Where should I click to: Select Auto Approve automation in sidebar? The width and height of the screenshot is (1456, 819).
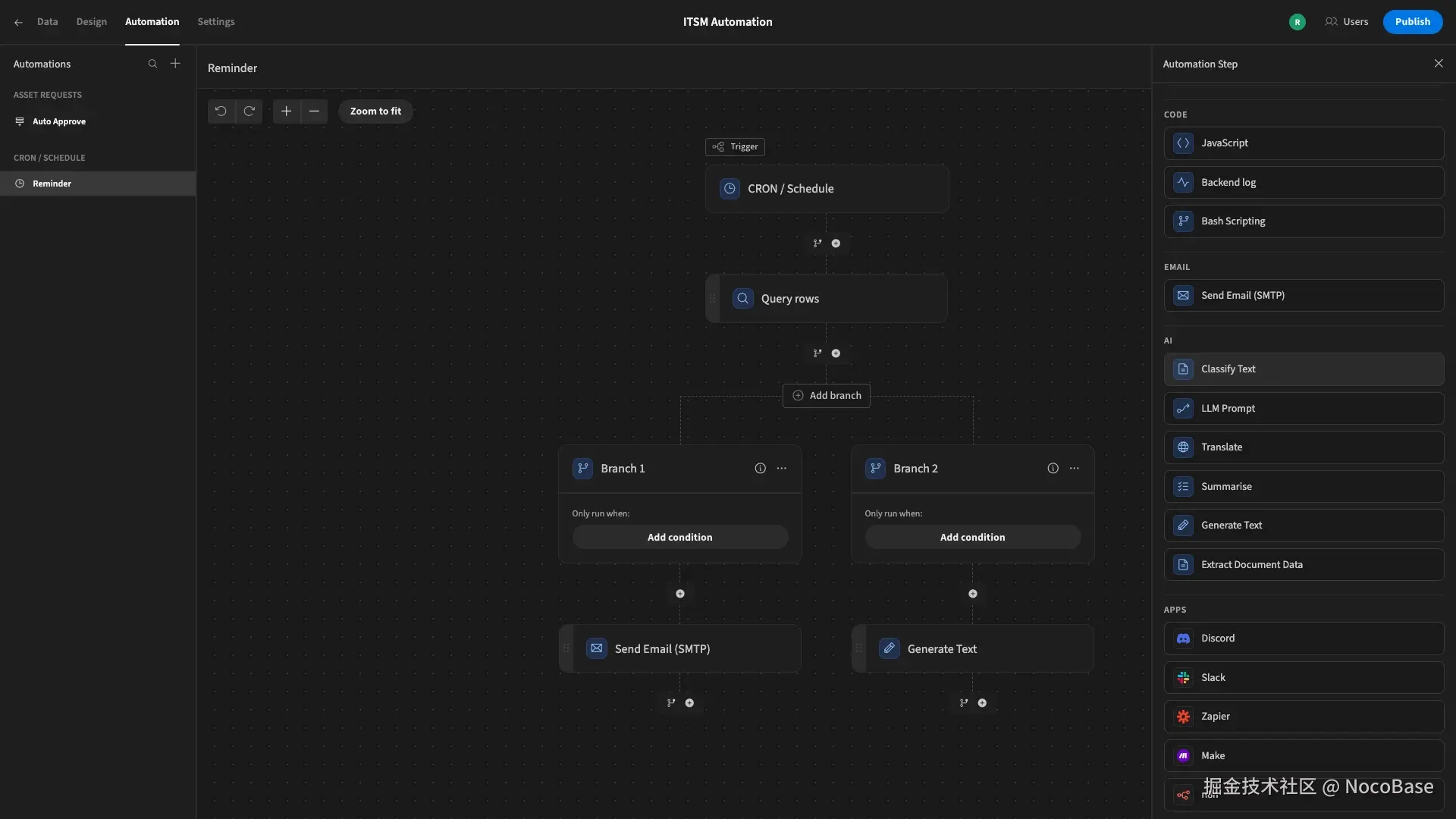tap(59, 121)
